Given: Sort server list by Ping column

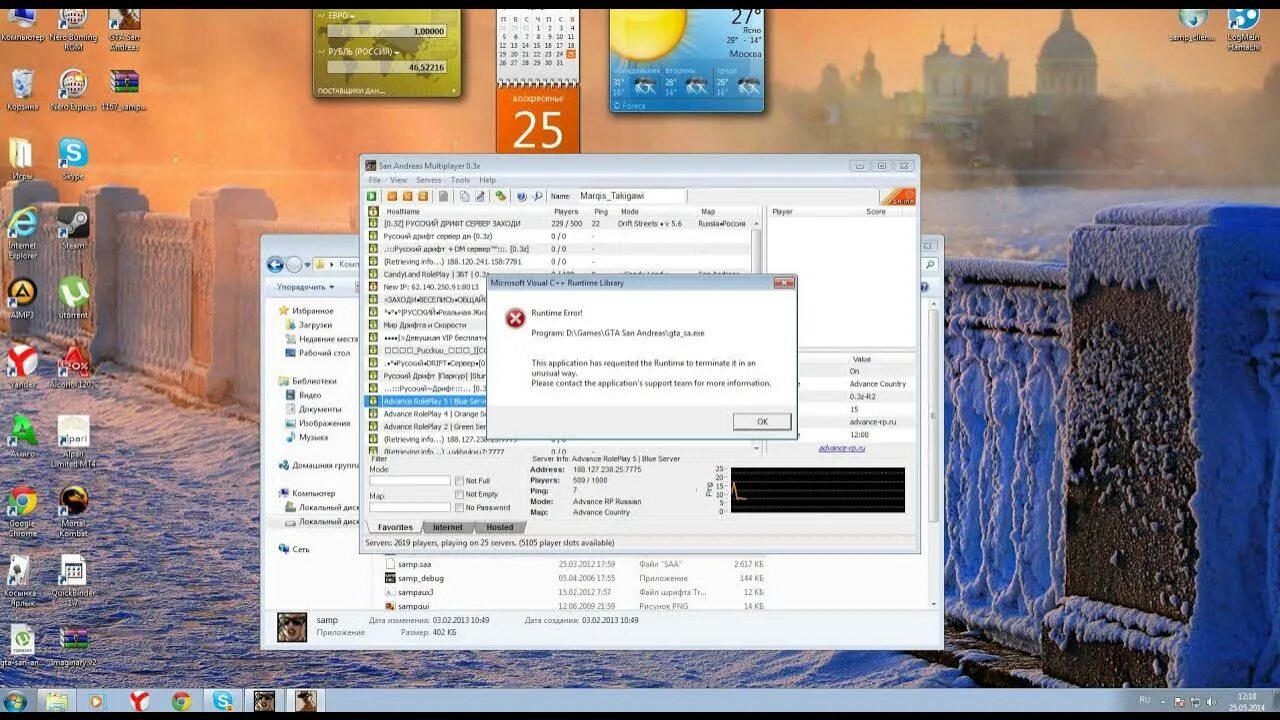Looking at the screenshot, I should [601, 212].
